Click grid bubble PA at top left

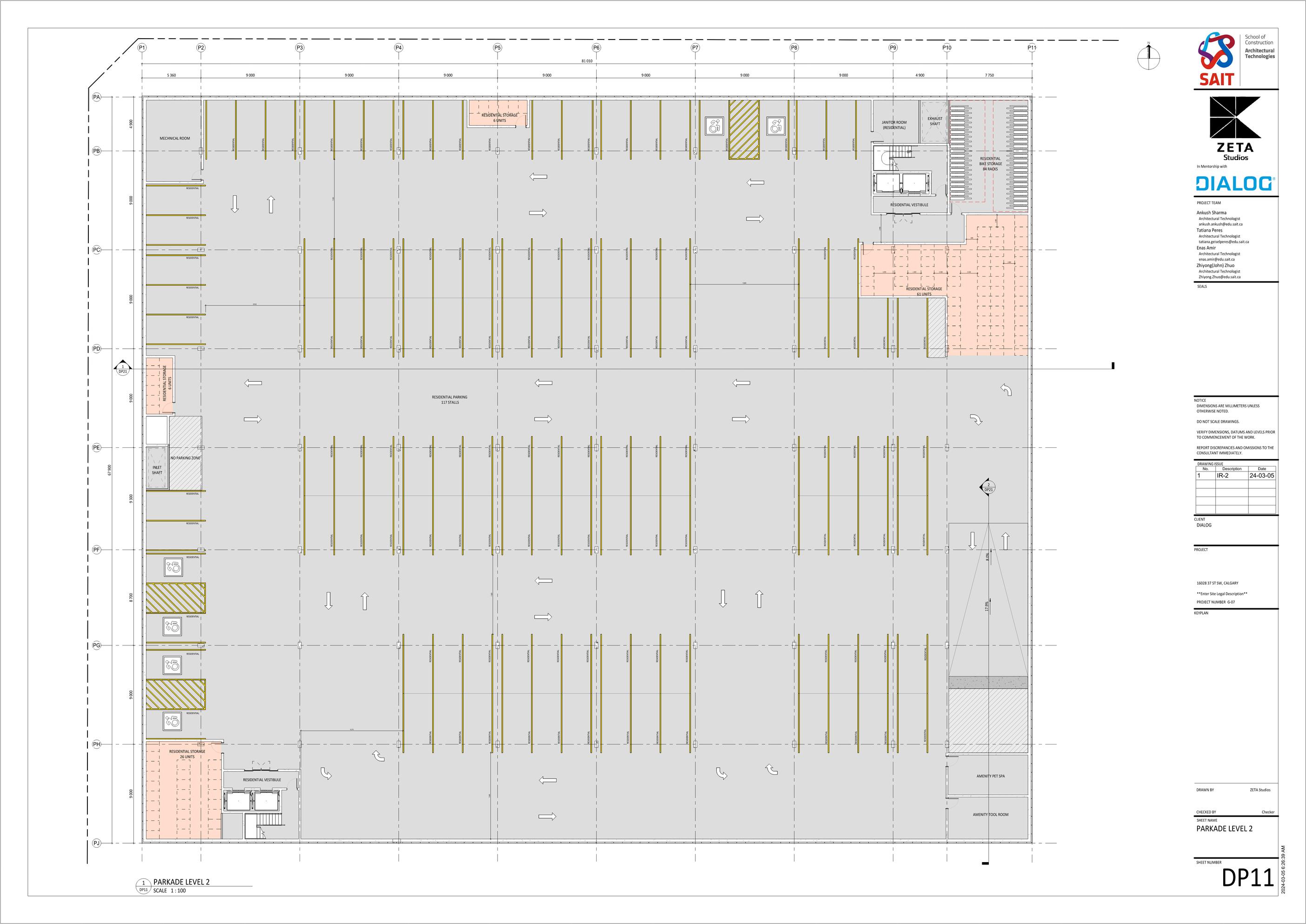(97, 97)
